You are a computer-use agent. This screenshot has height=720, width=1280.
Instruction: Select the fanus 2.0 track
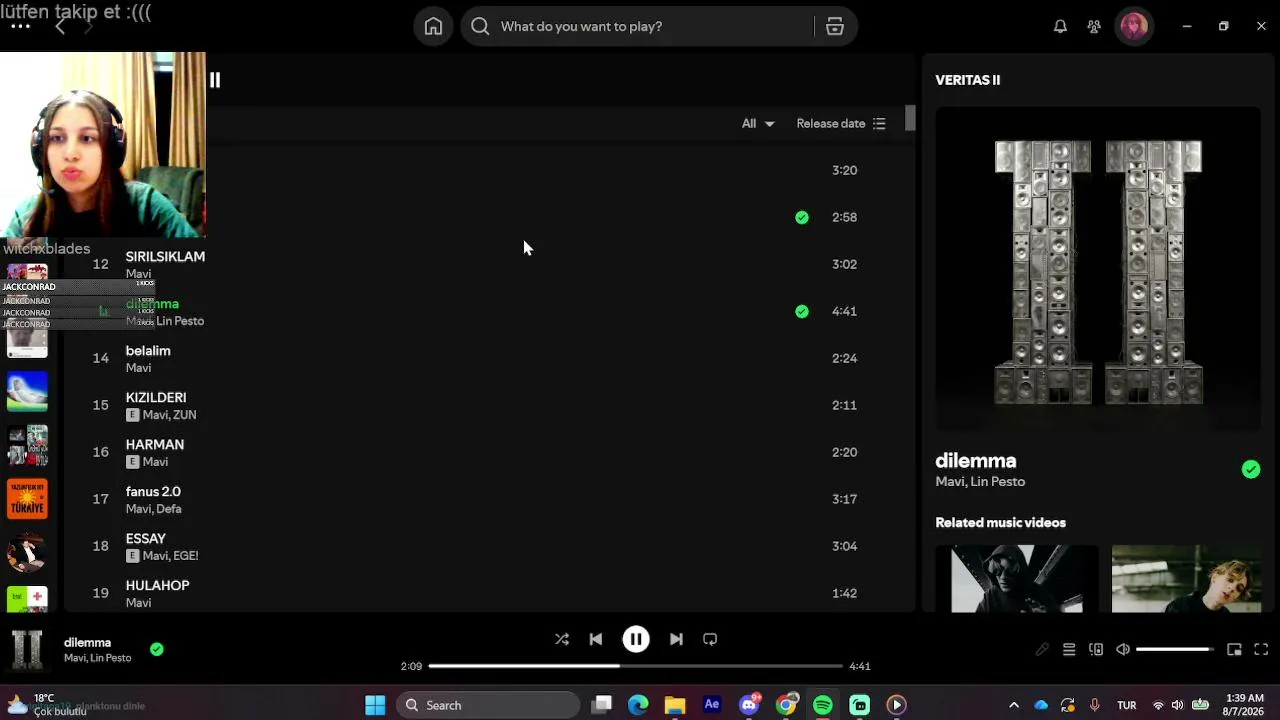153,492
